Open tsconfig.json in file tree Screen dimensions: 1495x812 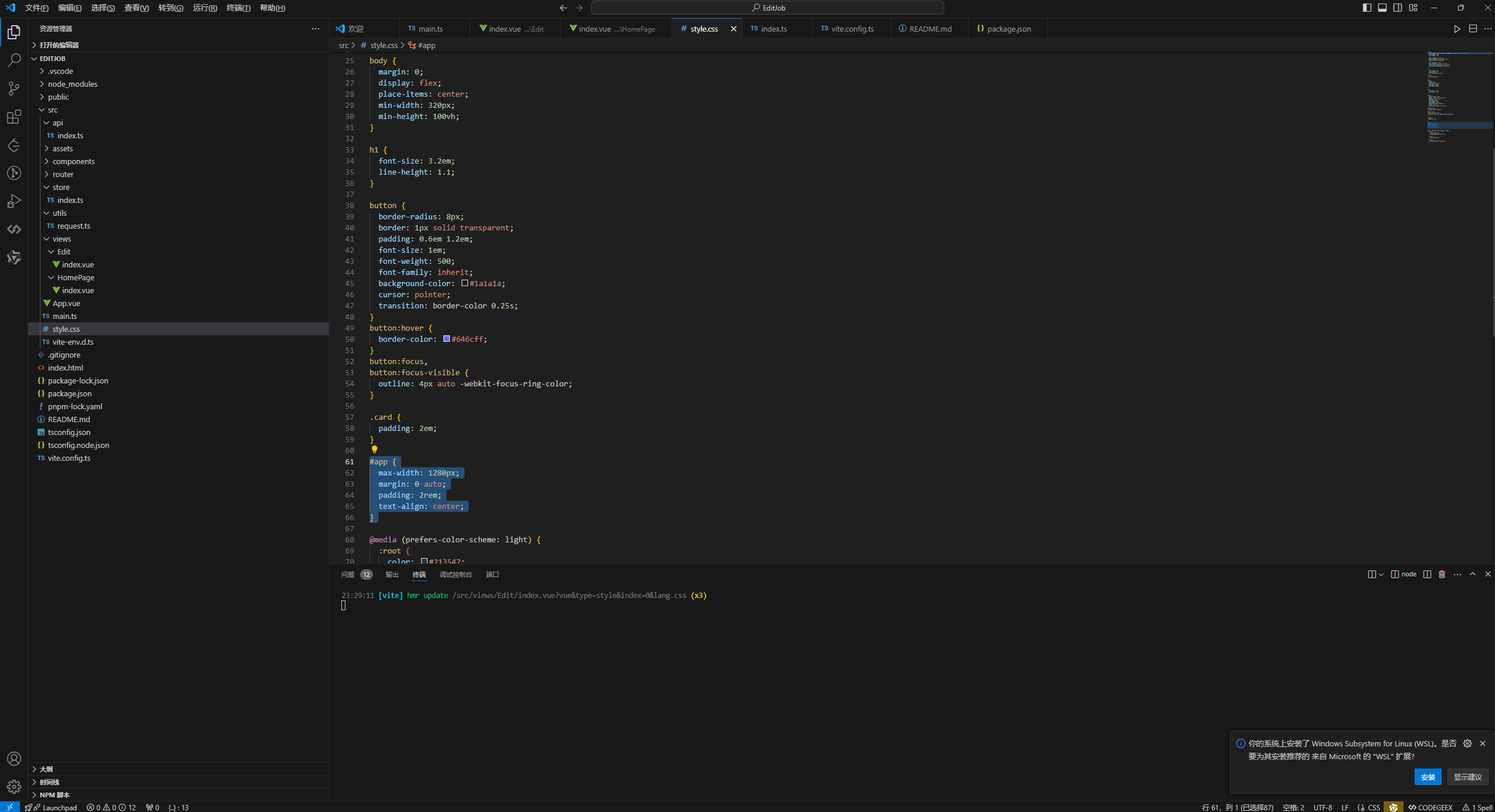click(x=178, y=432)
